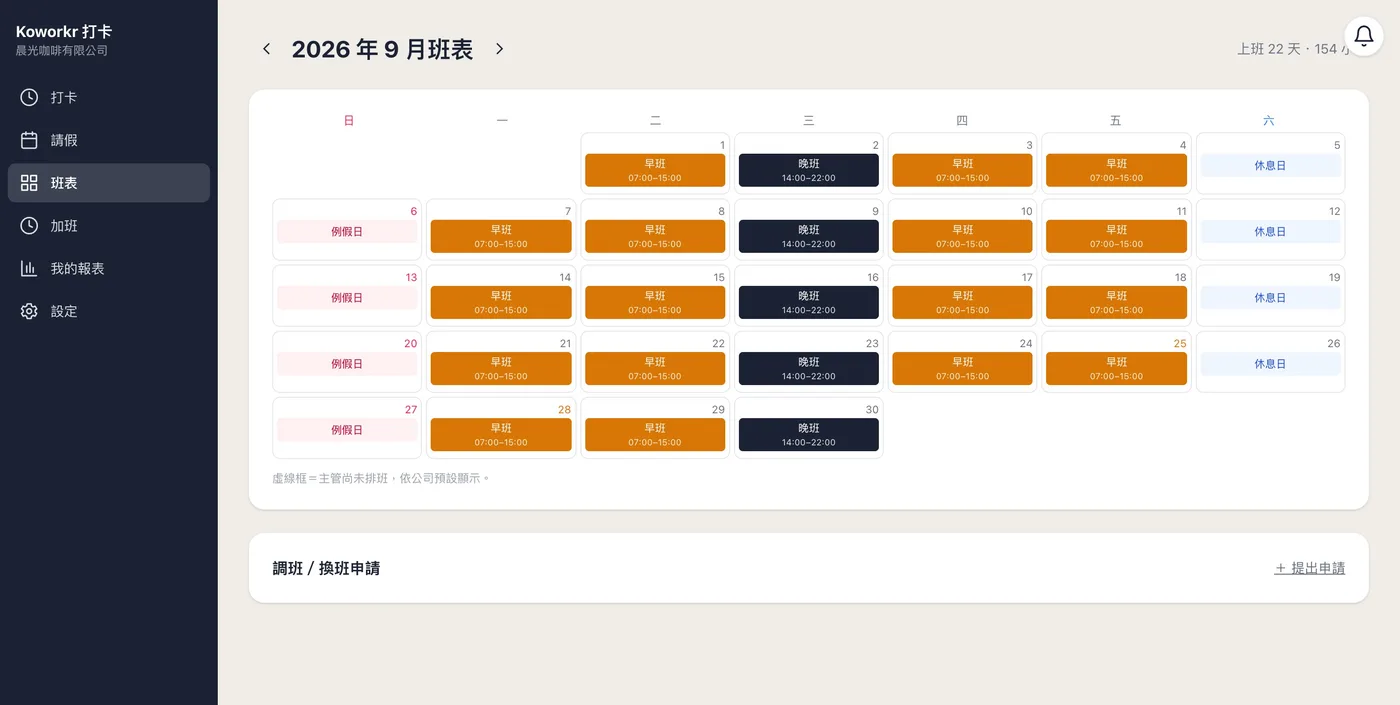Screen dimensions: 1400x705
Task: Select the 早班 shift on day 25
Action: point(1117,368)
